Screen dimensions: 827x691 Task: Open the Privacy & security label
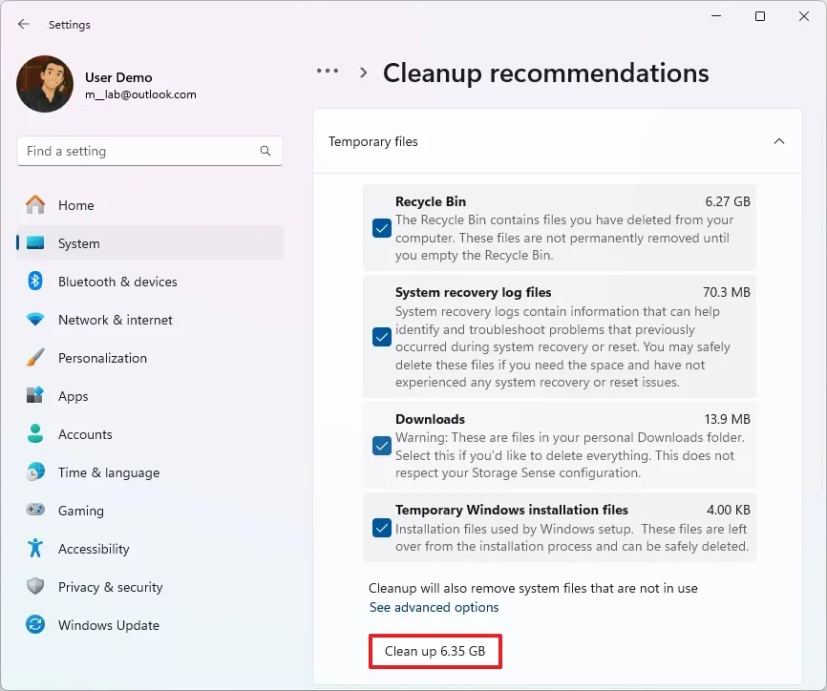pos(110,587)
